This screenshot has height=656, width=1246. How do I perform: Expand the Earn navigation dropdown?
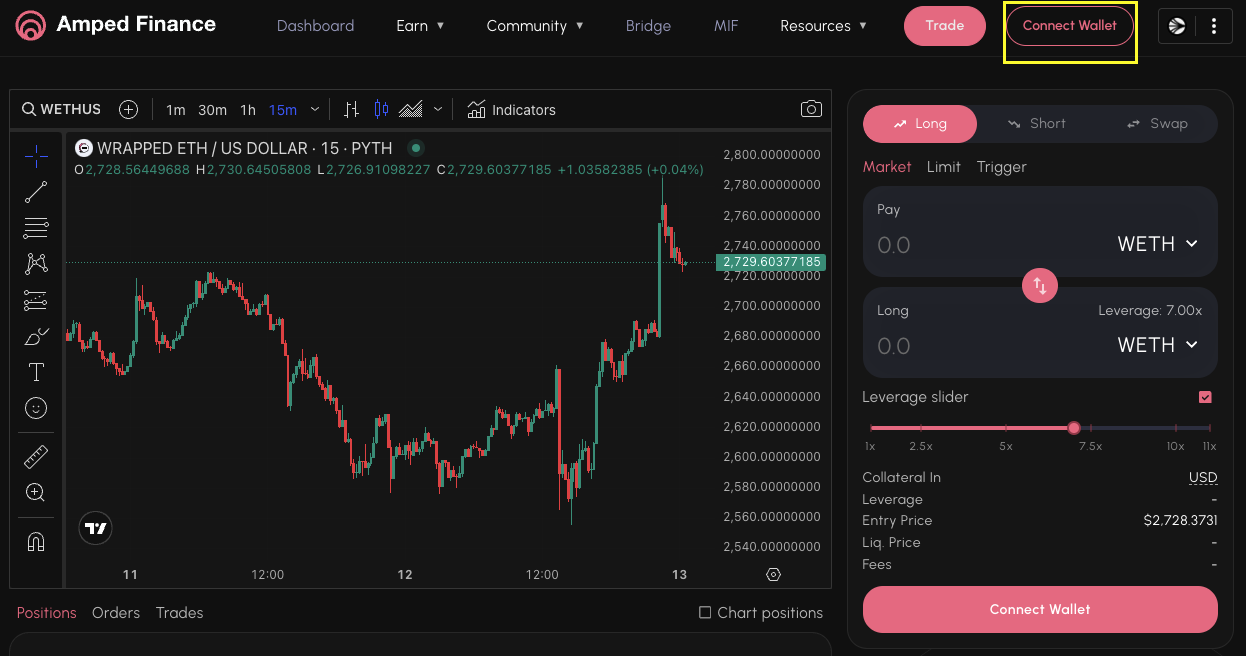coord(420,25)
